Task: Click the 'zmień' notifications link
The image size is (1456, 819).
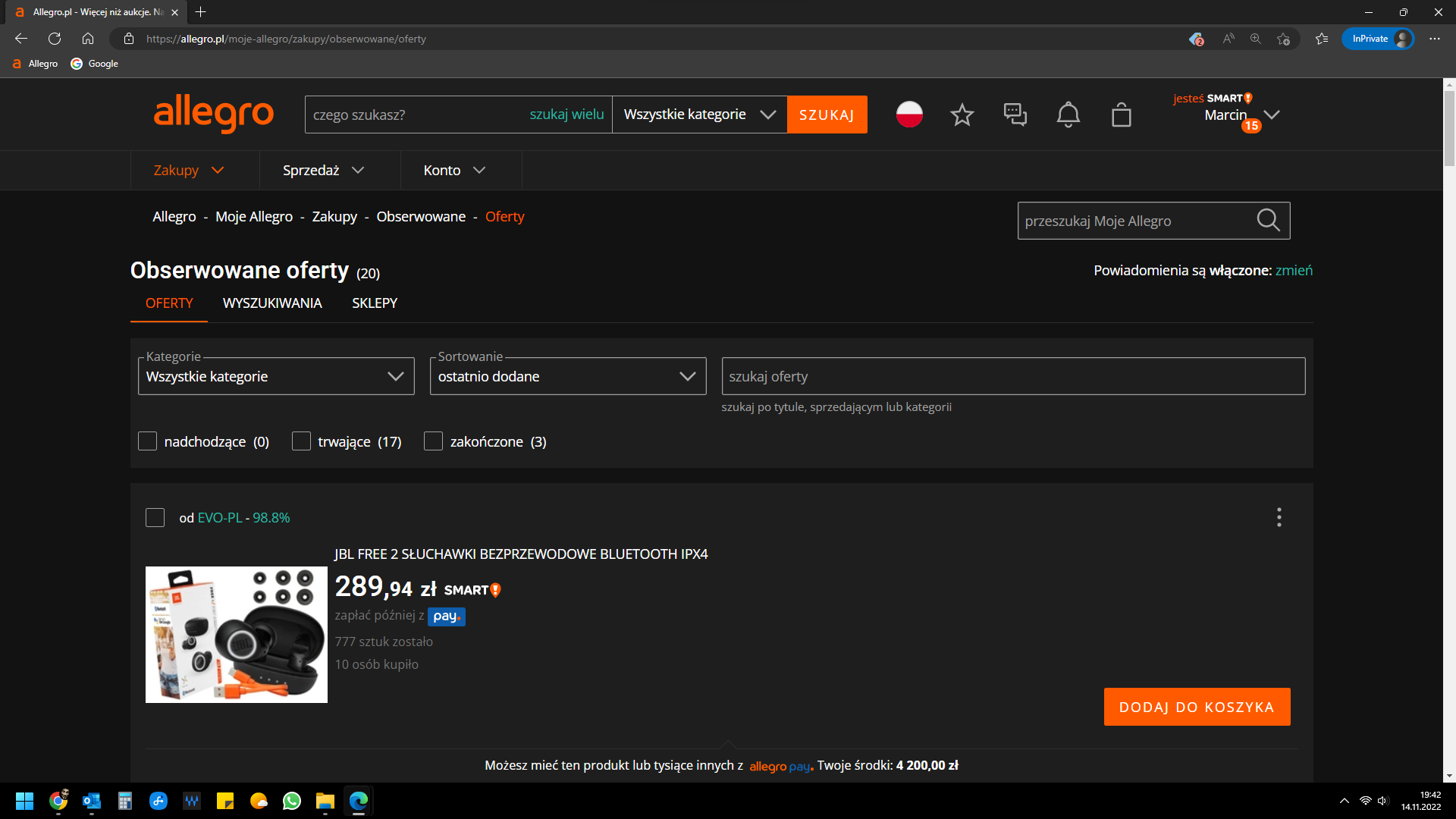Action: point(1294,271)
